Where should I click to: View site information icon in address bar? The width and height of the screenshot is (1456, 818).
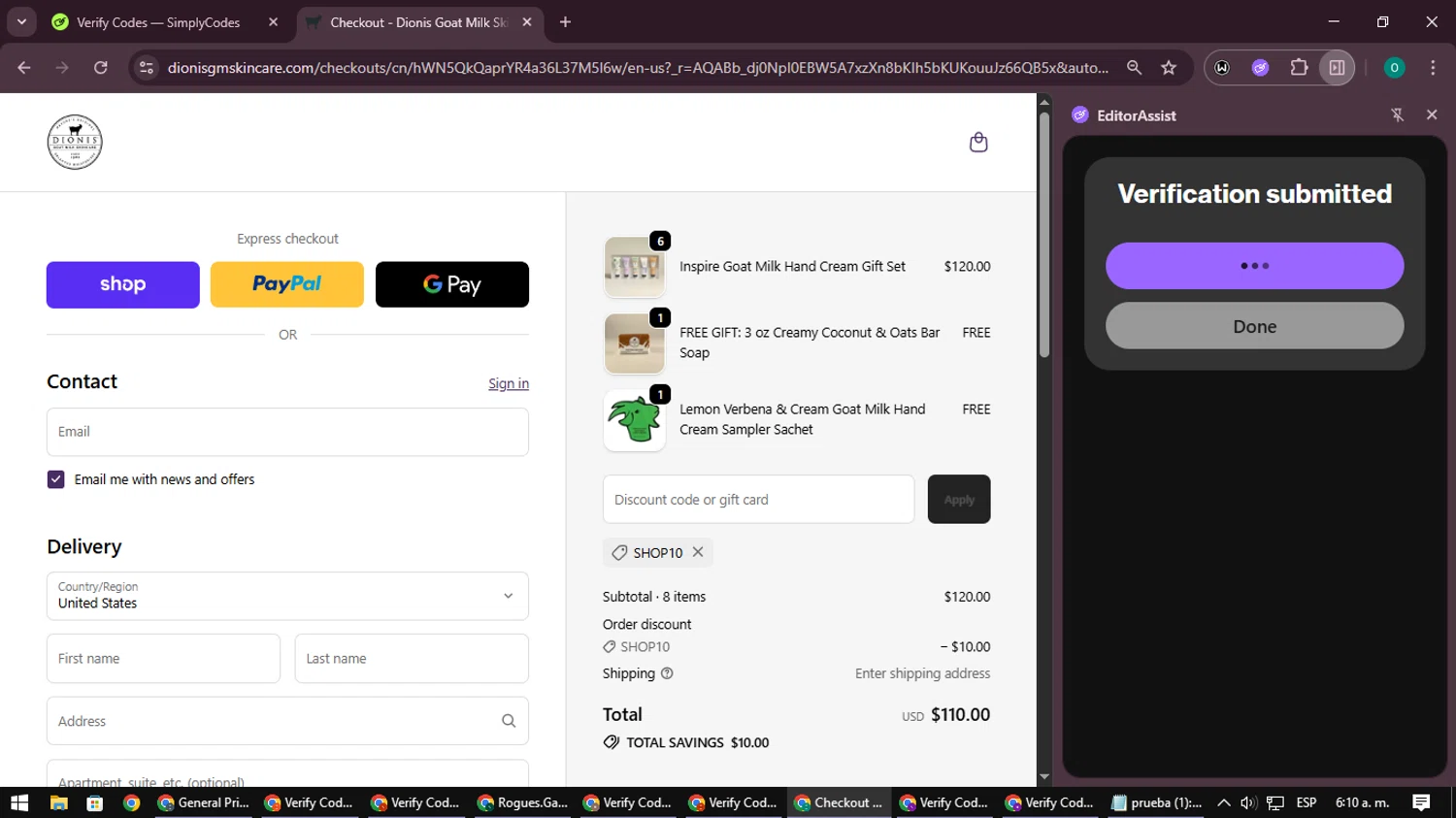point(147,67)
